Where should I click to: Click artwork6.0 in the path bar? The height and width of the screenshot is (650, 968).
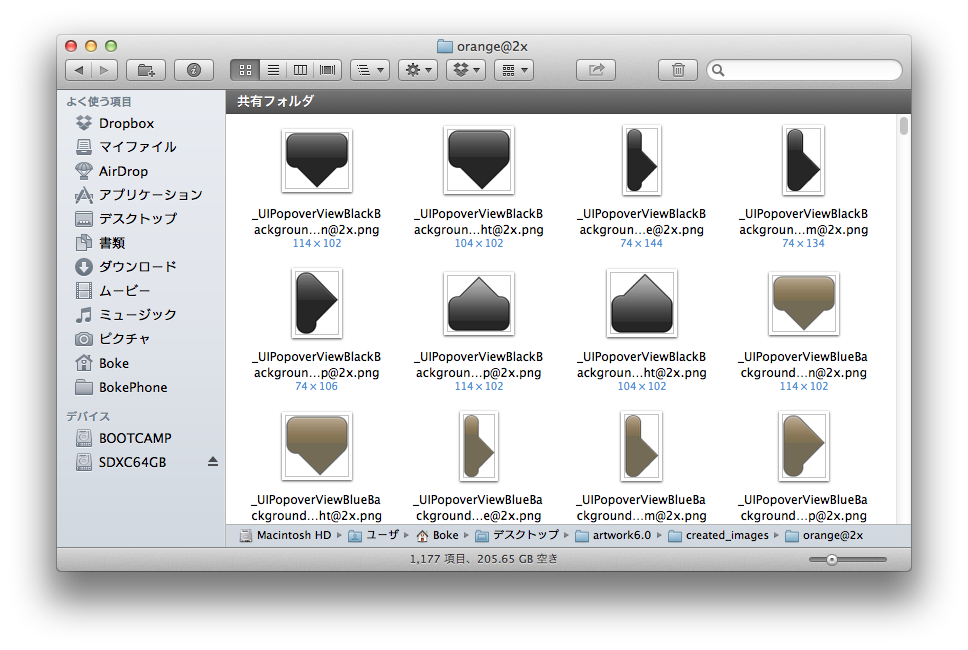point(614,535)
